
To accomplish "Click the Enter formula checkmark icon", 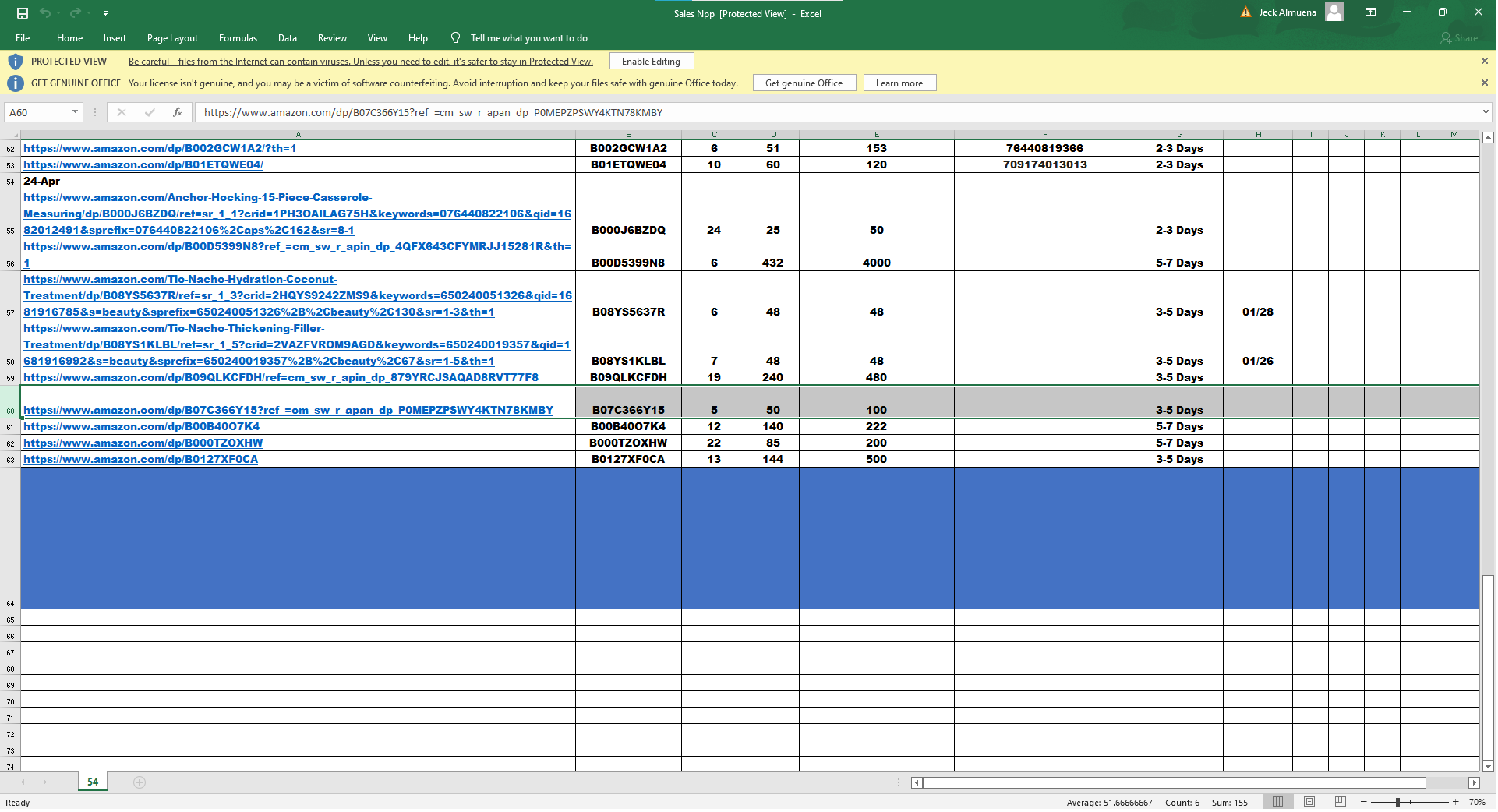I will point(150,113).
